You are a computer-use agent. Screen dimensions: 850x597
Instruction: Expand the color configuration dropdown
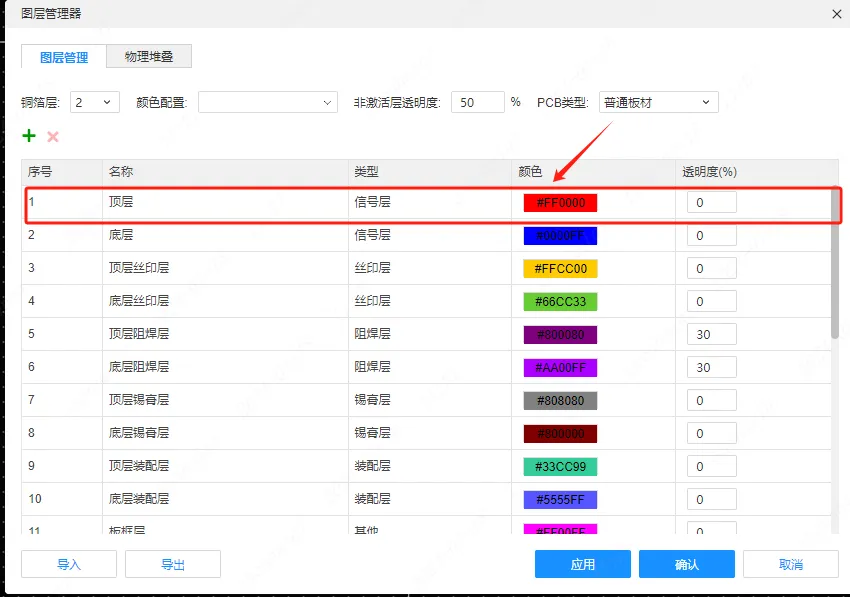click(267, 102)
